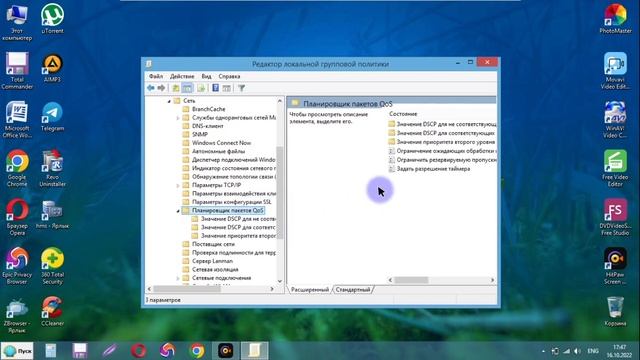Expand the Параметры TCP/IP node

pyautogui.click(x=178, y=185)
